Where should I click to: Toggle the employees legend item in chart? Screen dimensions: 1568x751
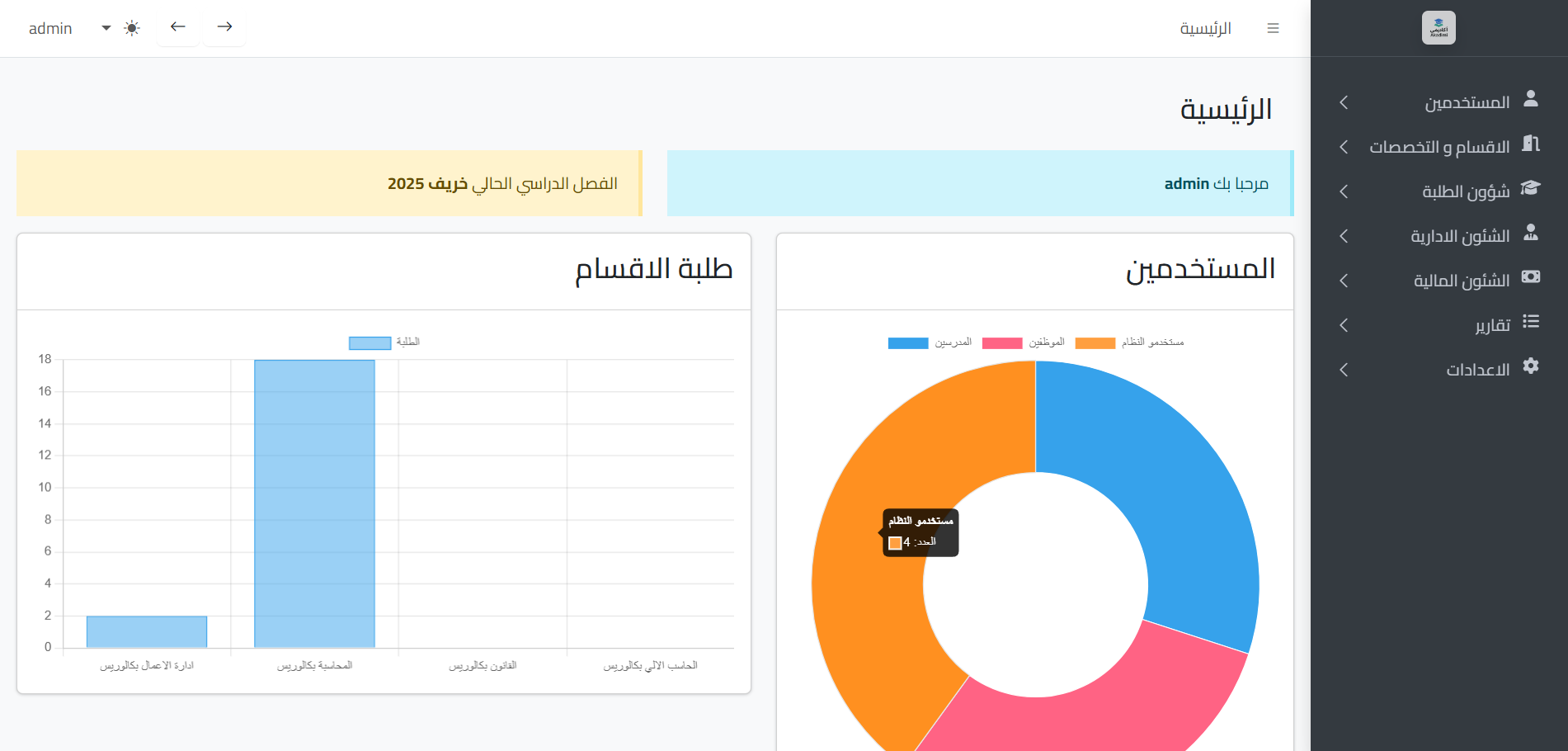1023,342
